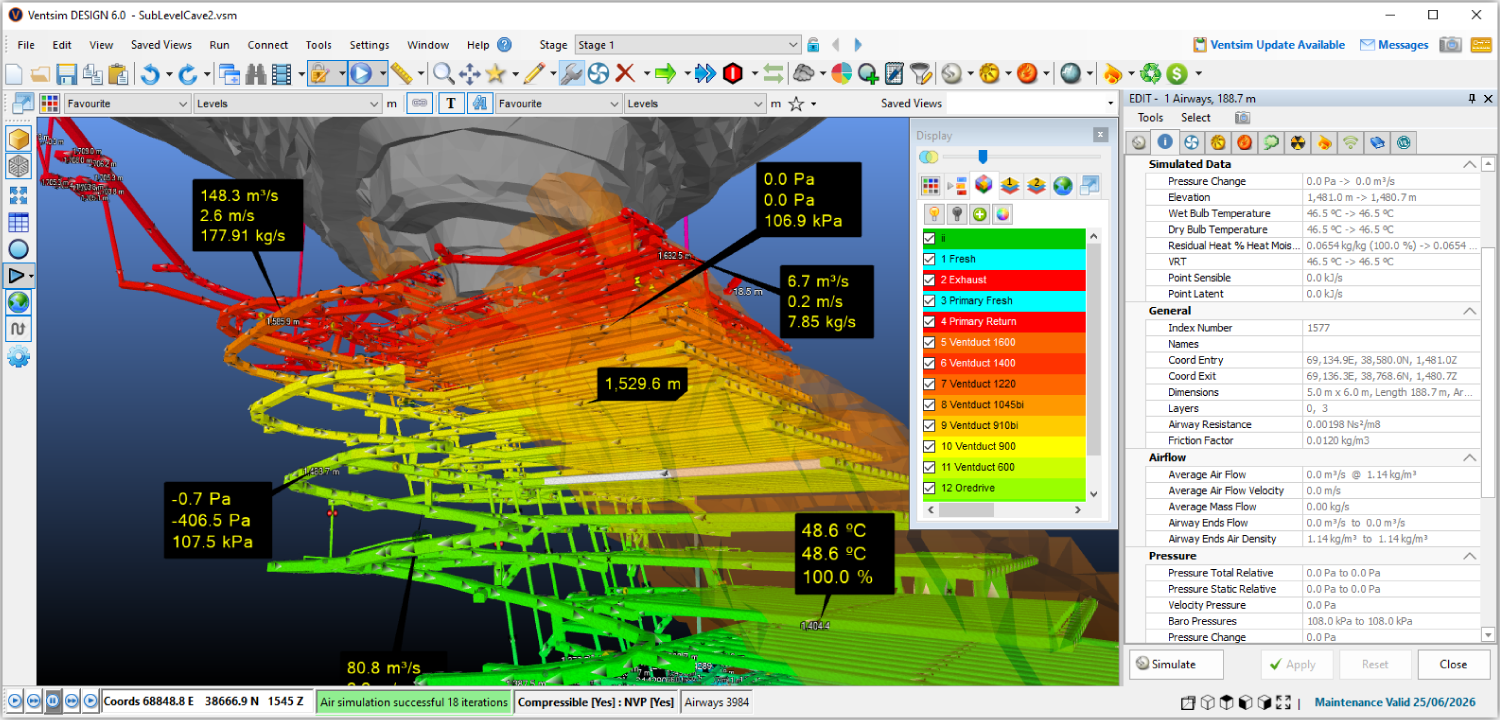Click the blue settings gear in left sidebar
1500x720 pixels.
[x=18, y=357]
